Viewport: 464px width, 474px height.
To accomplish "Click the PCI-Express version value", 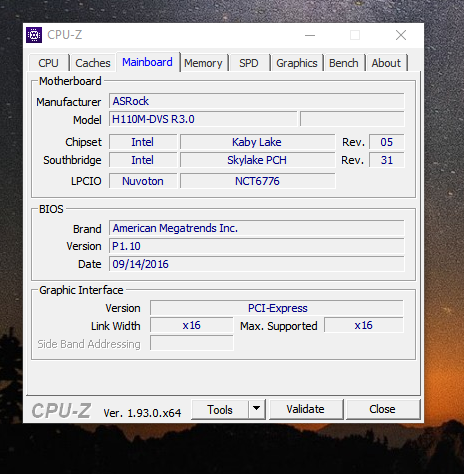I will coord(277,308).
